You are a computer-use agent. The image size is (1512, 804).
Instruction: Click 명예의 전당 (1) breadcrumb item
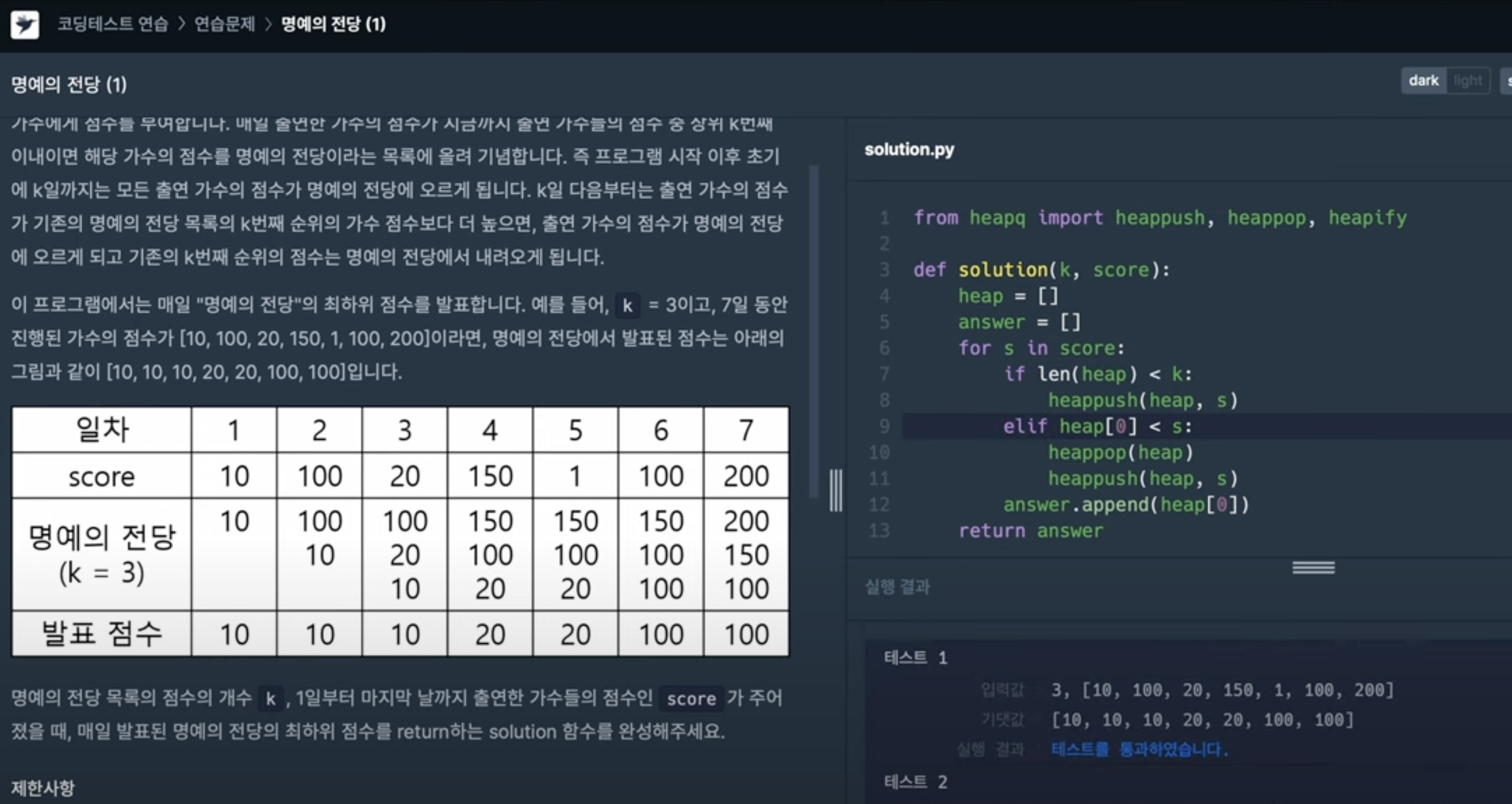pos(333,24)
